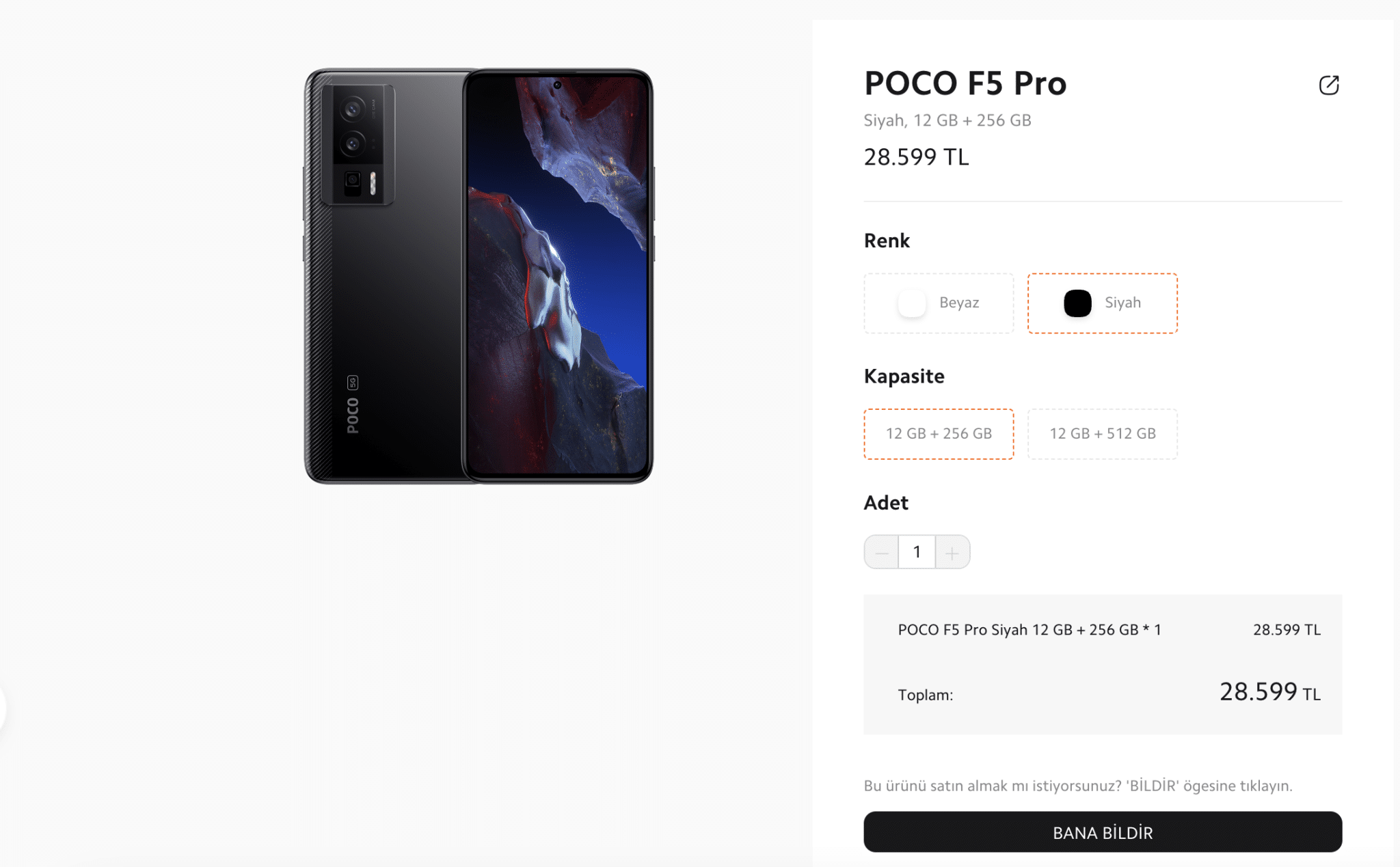Click the order summary line item text
Image resolution: width=1400 pixels, height=867 pixels.
1029,630
